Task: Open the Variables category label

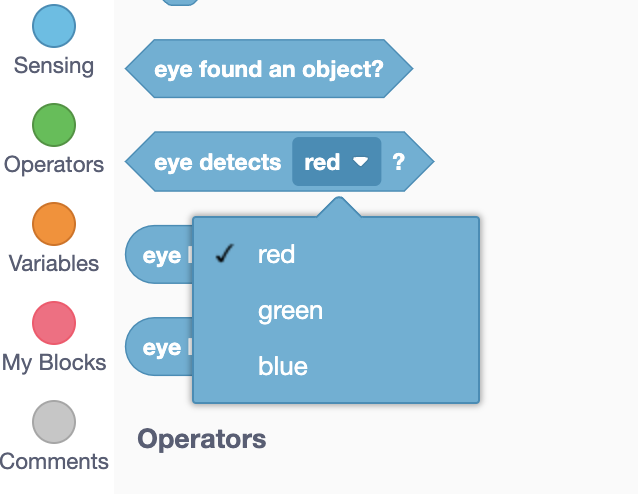Action: (54, 263)
